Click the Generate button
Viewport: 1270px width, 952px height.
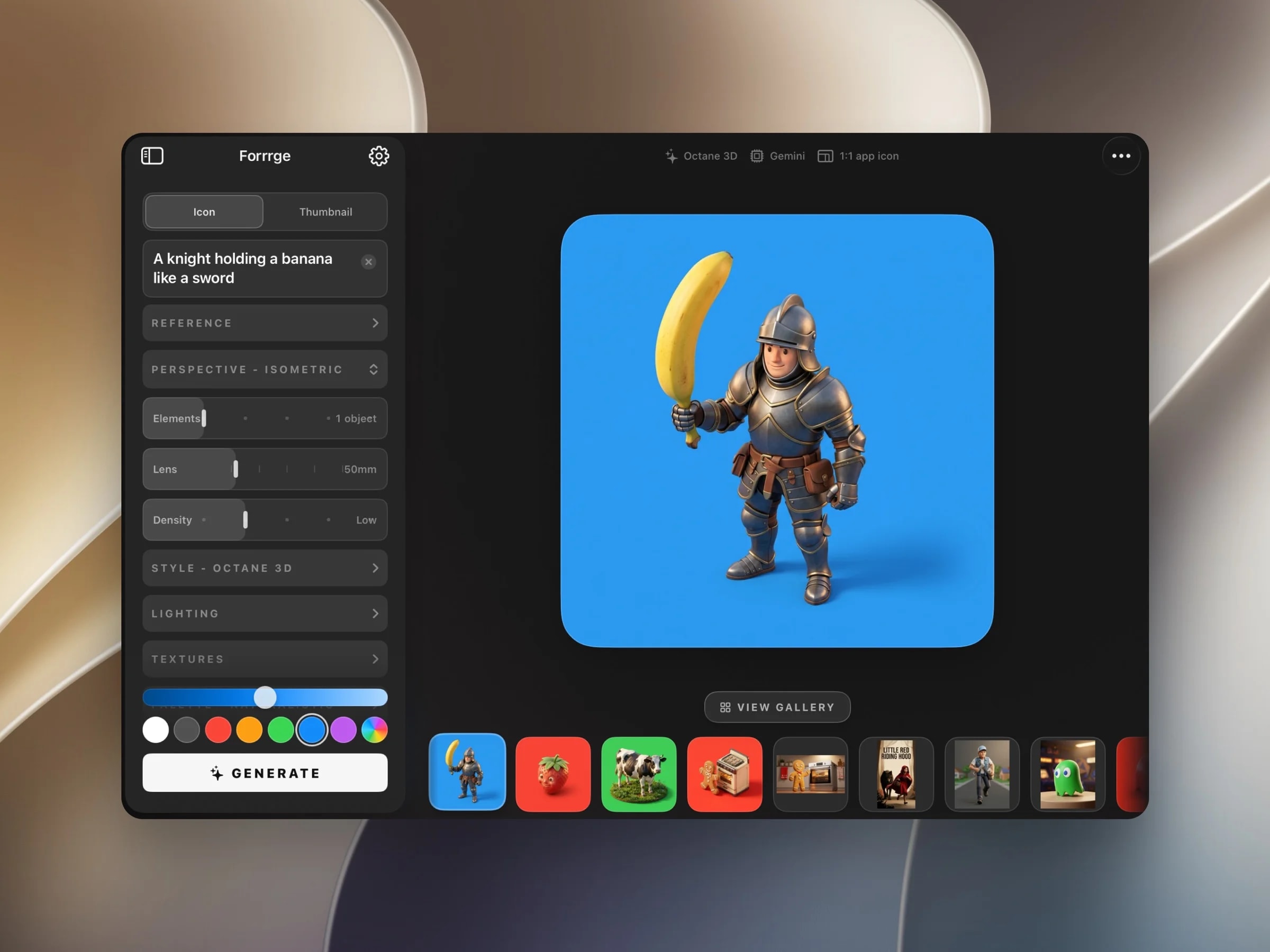[265, 772]
